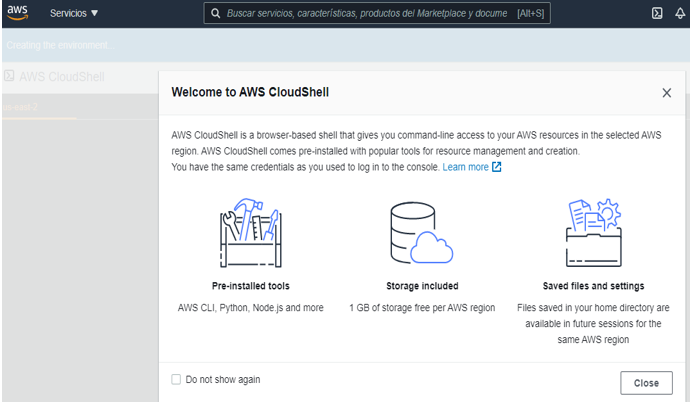Image resolution: width=690 pixels, height=402 pixels.
Task: Click the external link icon next to Learn more
Action: click(496, 167)
